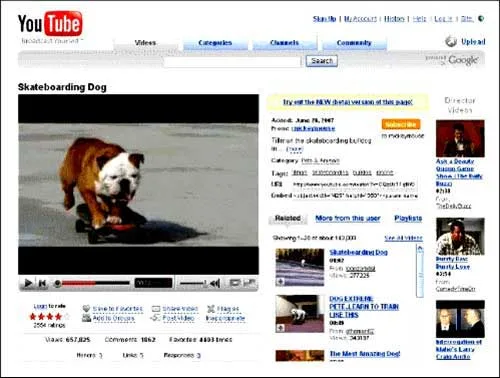This screenshot has height=378, width=500.
Task: Toggle the player's resize view icon
Action: pos(235,283)
